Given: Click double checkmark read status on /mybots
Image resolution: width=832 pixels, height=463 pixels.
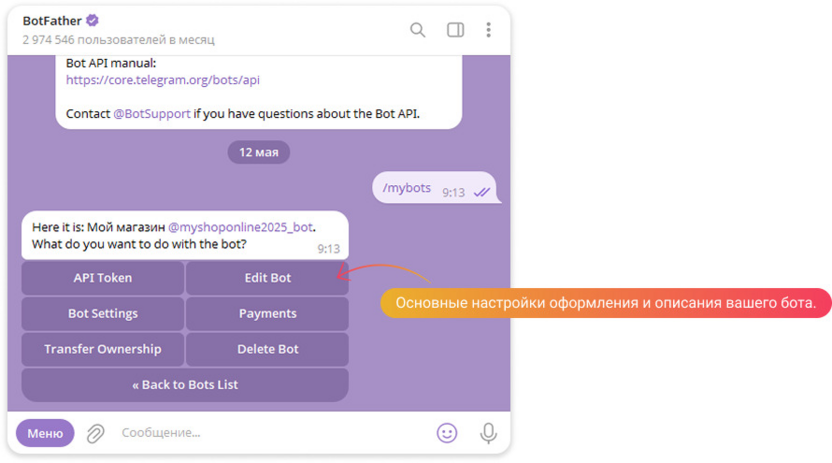Looking at the screenshot, I should pos(482,192).
